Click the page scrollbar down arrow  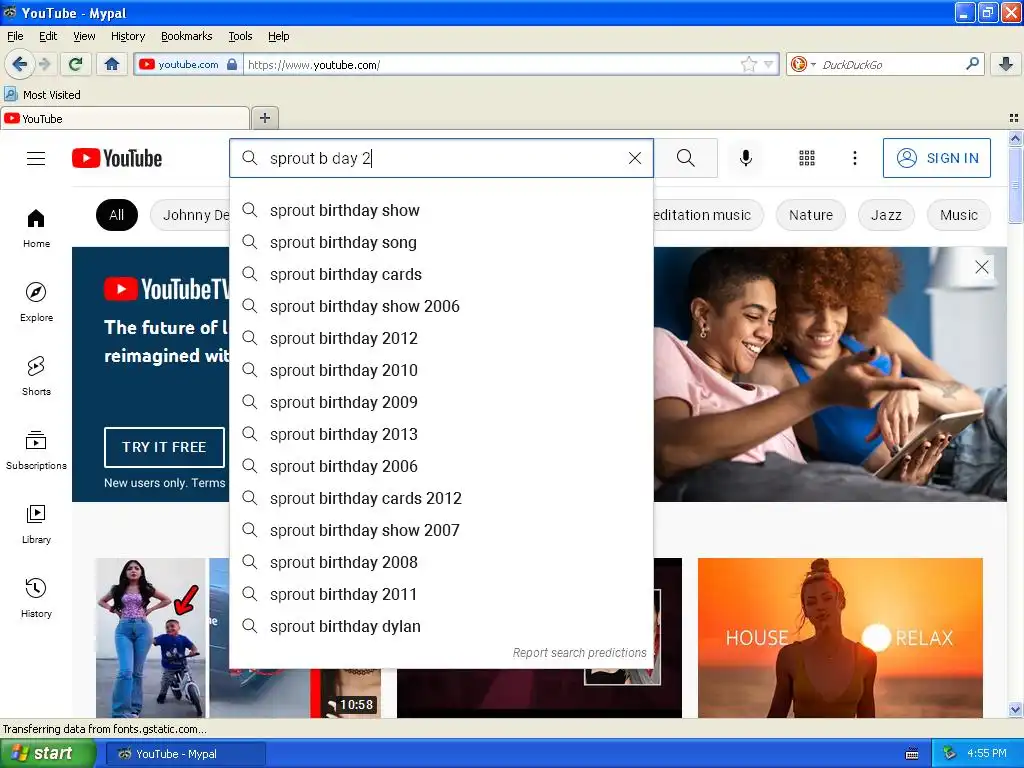point(1015,709)
